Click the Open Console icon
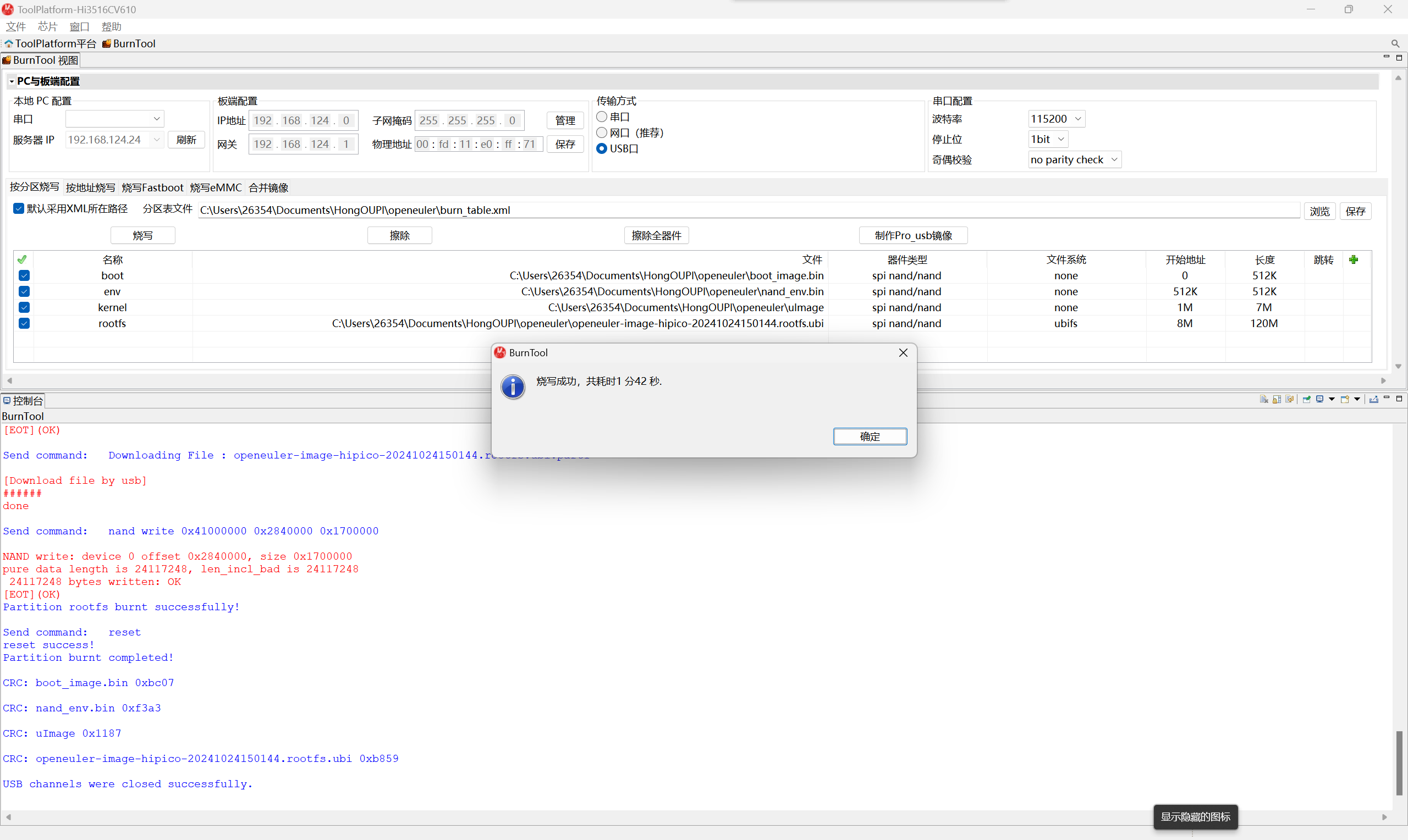1408x840 pixels. (1345, 400)
